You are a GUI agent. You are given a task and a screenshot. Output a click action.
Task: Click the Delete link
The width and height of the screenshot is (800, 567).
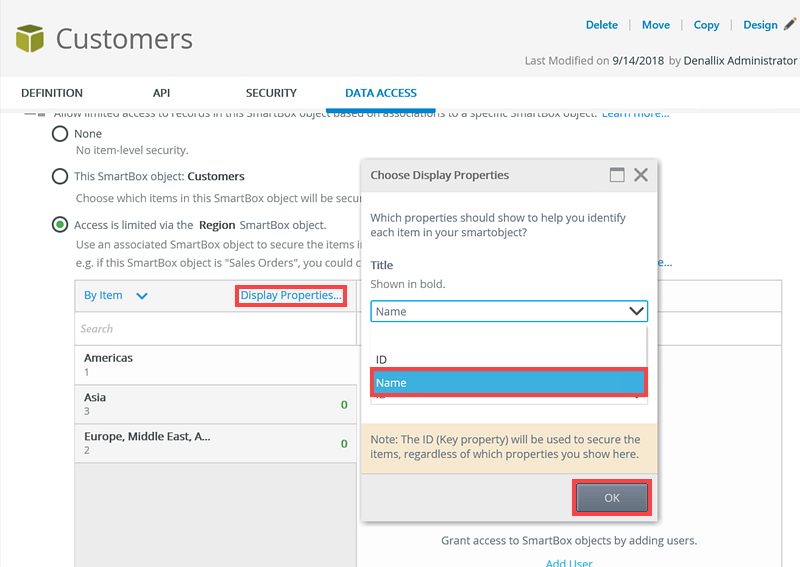[x=602, y=25]
